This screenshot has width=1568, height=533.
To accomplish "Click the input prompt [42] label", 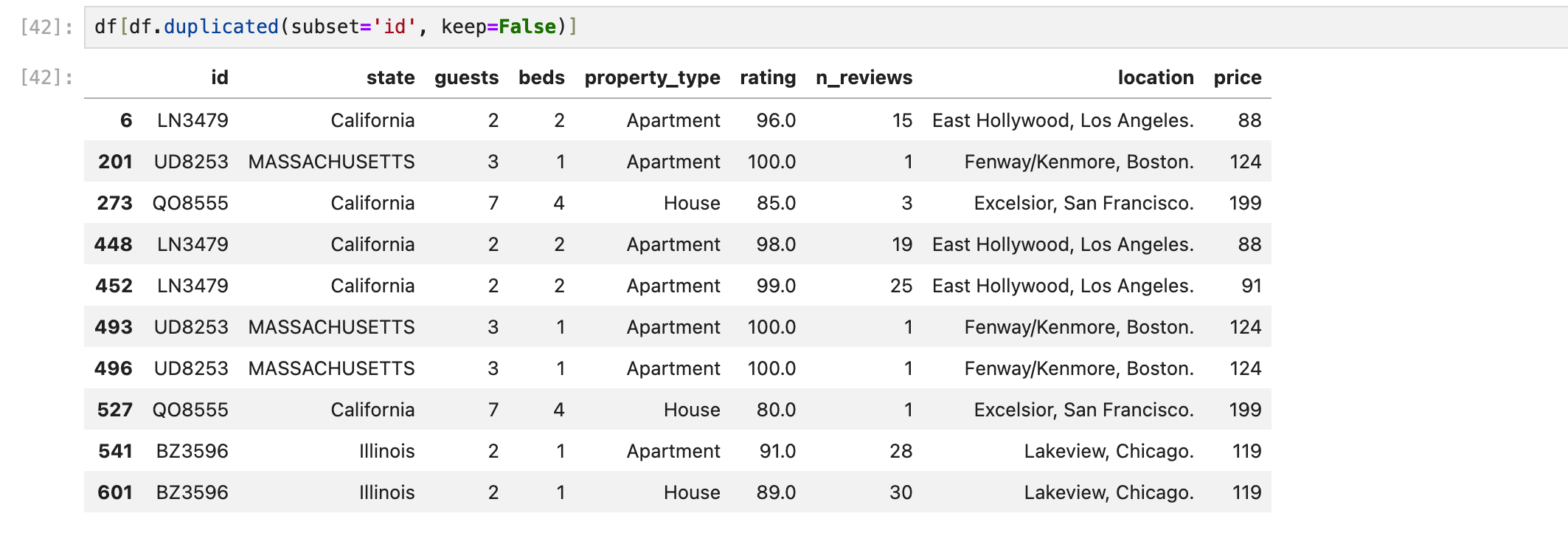I will (46, 27).
